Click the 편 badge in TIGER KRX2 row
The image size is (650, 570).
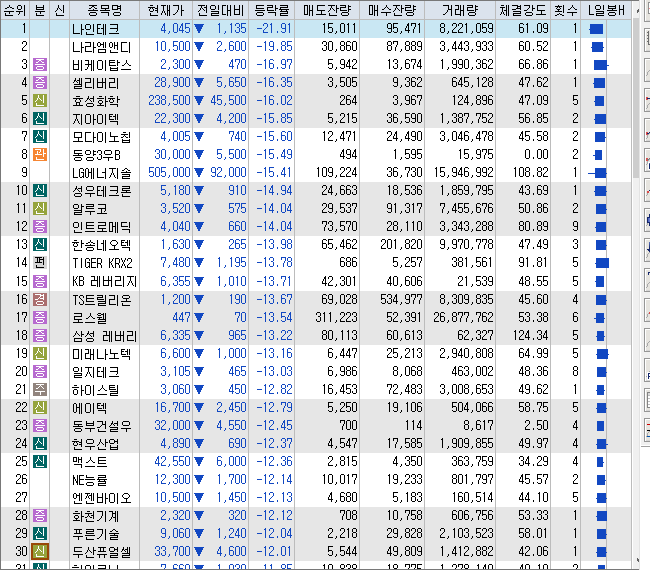(x=40, y=262)
